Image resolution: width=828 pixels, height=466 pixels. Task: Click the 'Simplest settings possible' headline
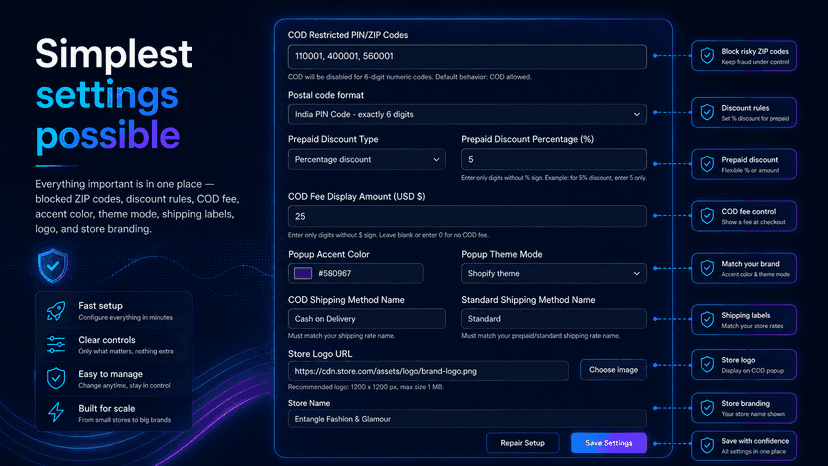(114, 94)
